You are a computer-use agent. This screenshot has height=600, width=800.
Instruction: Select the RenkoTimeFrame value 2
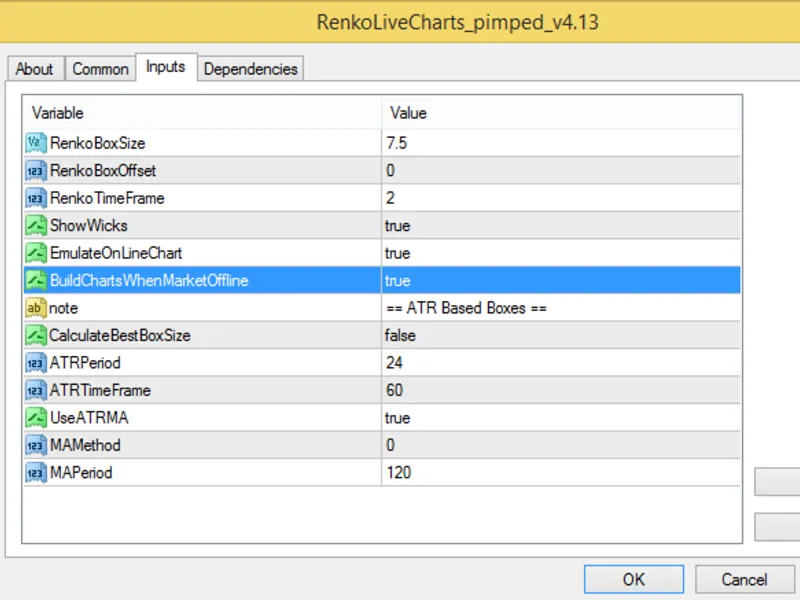561,198
